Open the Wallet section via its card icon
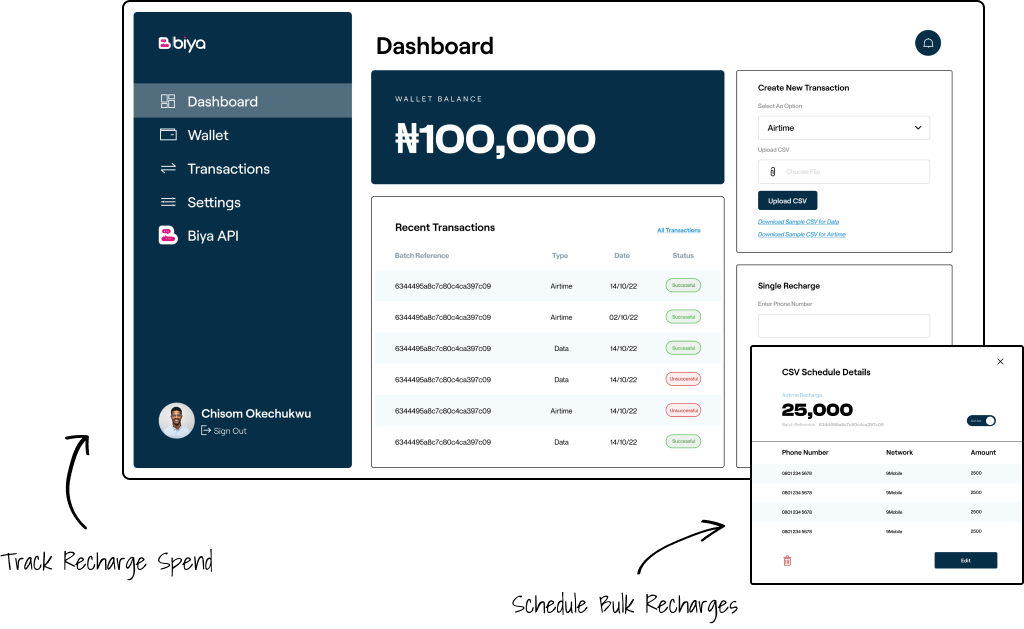The image size is (1024, 629). tap(168, 134)
